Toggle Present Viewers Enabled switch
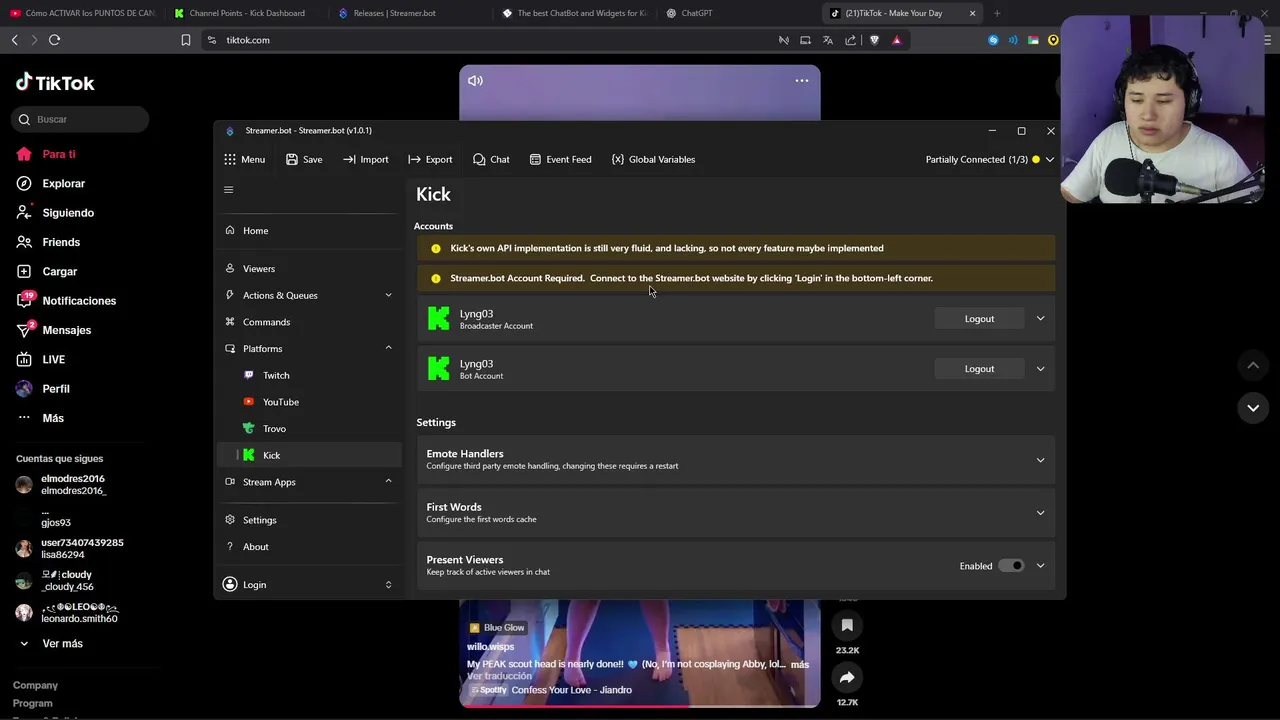Image resolution: width=1280 pixels, height=720 pixels. (x=1012, y=566)
